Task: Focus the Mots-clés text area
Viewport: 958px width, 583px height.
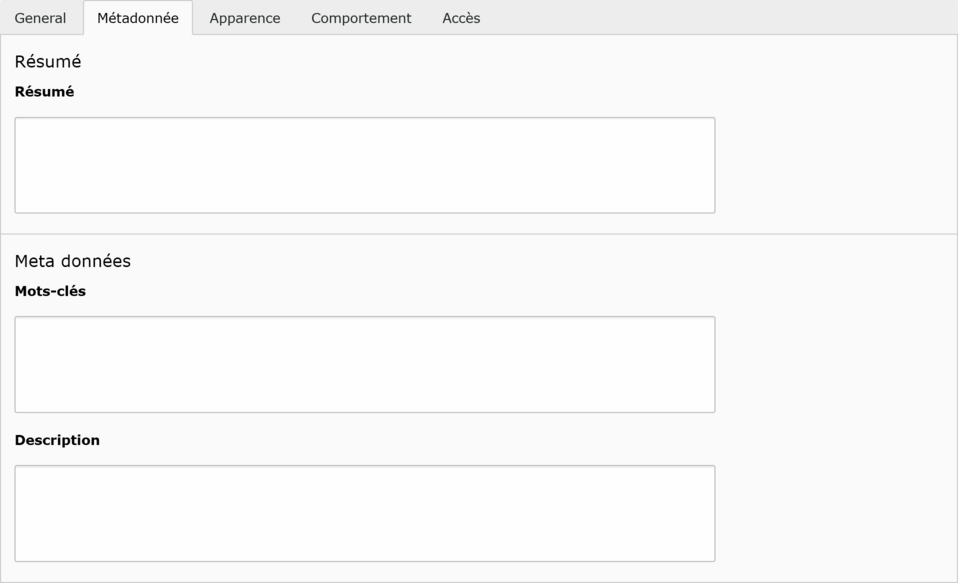Action: coord(364,364)
